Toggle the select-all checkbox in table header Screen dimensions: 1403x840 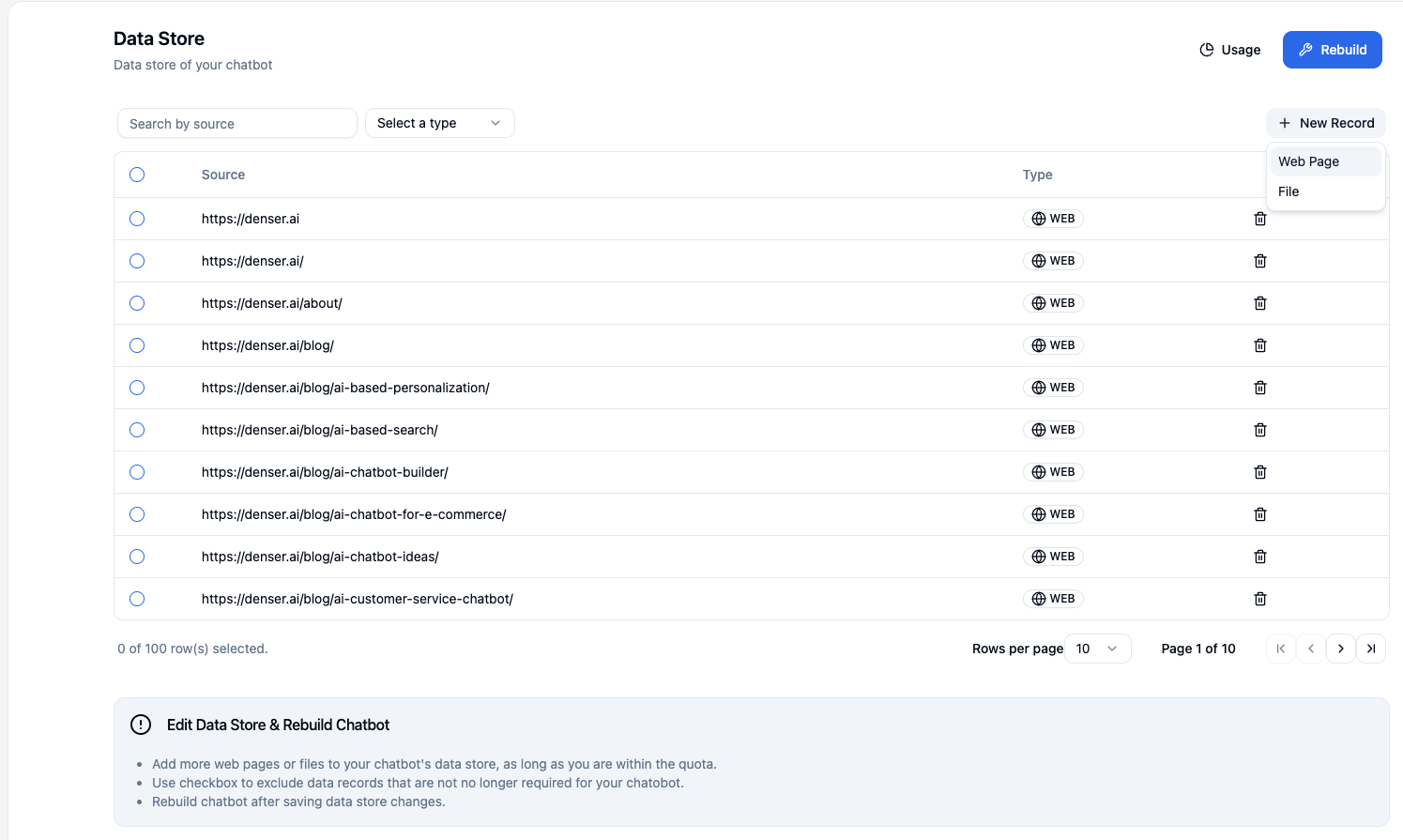(x=137, y=175)
